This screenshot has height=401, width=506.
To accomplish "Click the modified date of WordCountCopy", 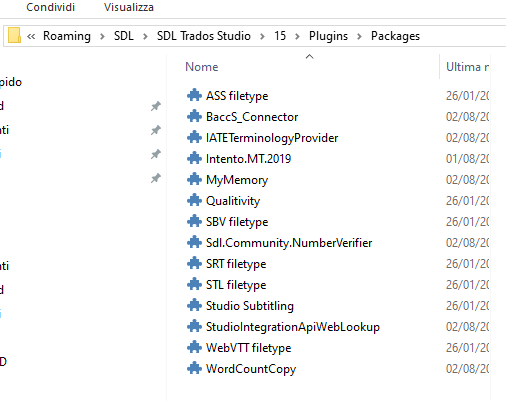I will pos(467,369).
